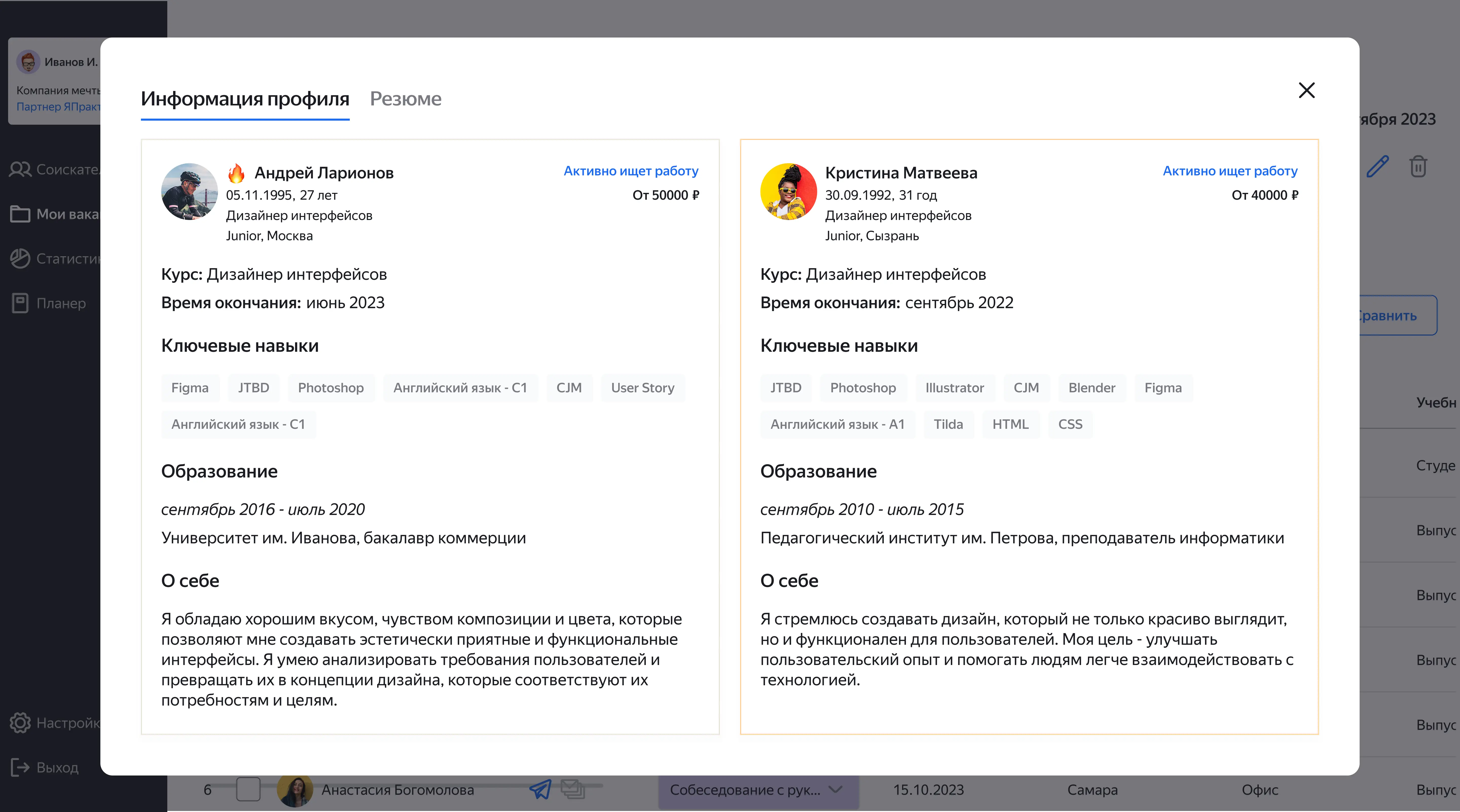1460x812 pixels.
Task: Click the Сравнить button
Action: [x=1398, y=316]
